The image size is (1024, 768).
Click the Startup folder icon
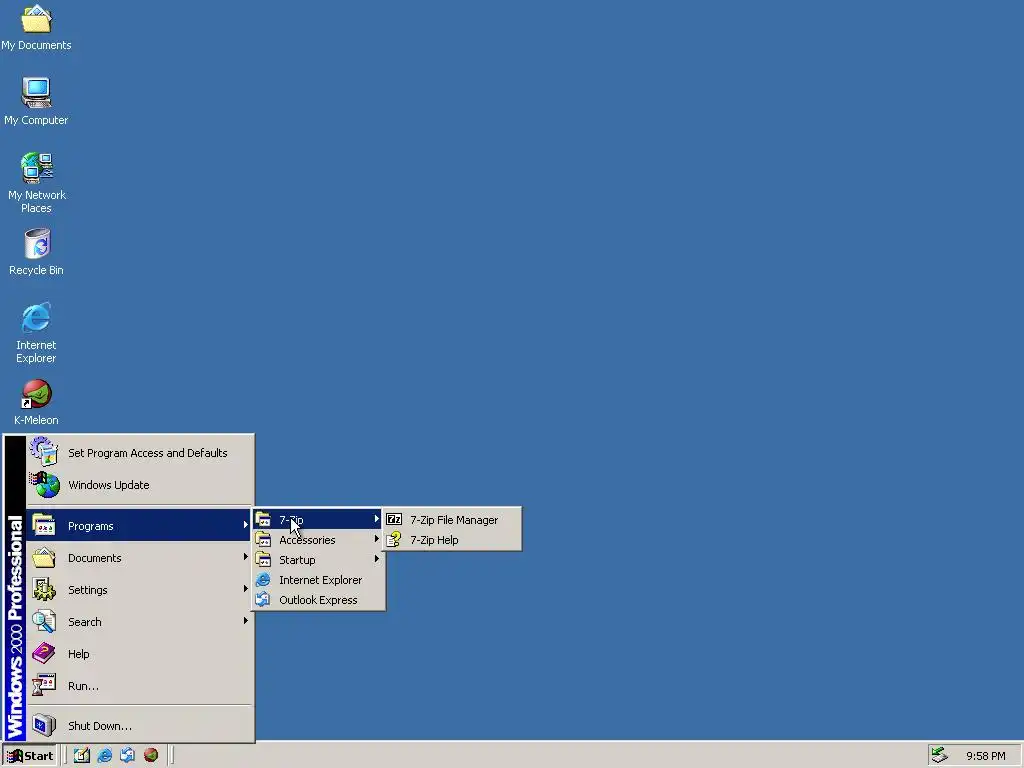pyautogui.click(x=263, y=560)
